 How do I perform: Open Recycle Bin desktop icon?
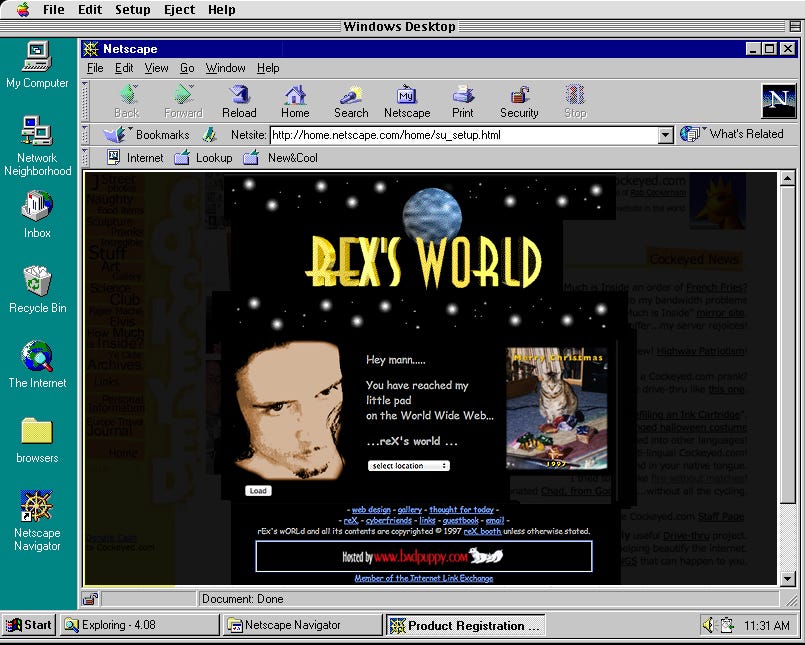click(x=37, y=289)
